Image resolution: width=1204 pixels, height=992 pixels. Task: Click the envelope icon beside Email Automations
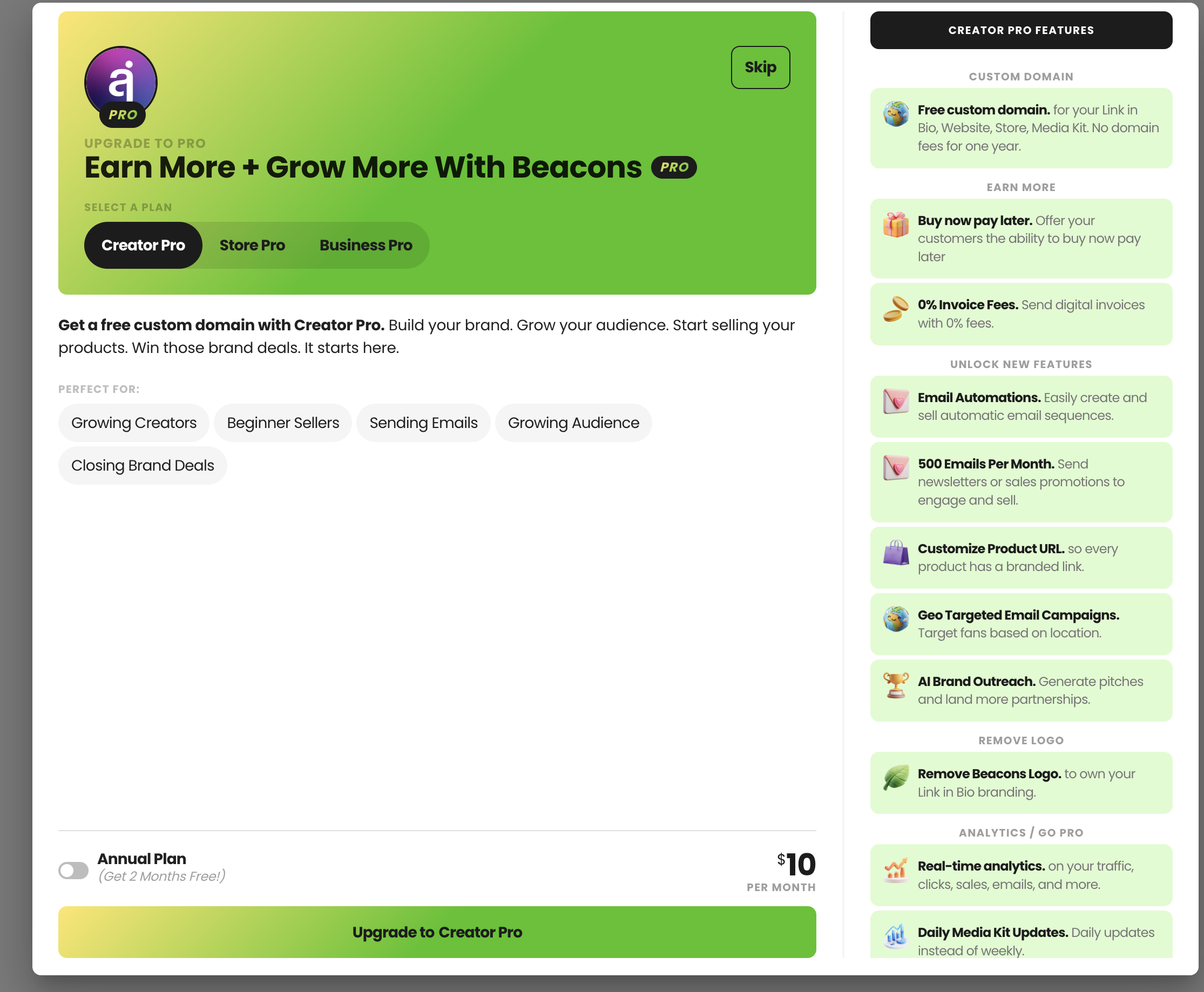[x=896, y=401]
